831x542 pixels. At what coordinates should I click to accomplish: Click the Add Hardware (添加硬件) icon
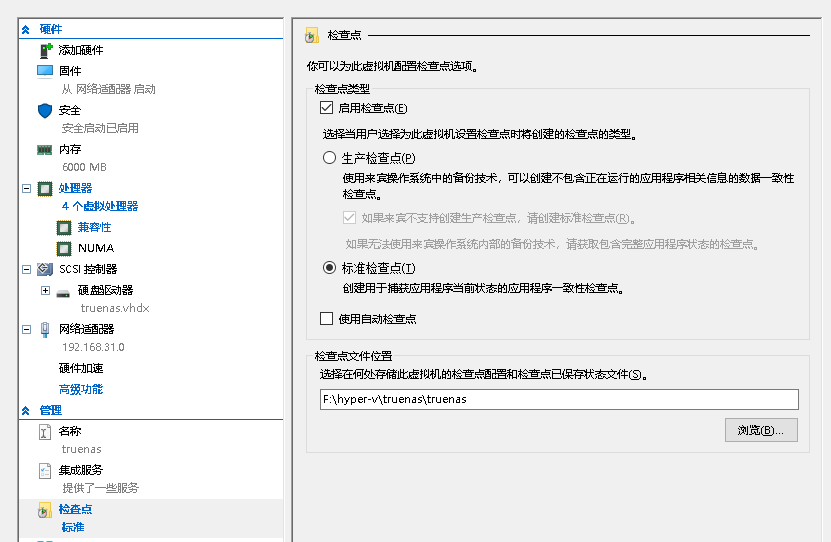point(45,50)
